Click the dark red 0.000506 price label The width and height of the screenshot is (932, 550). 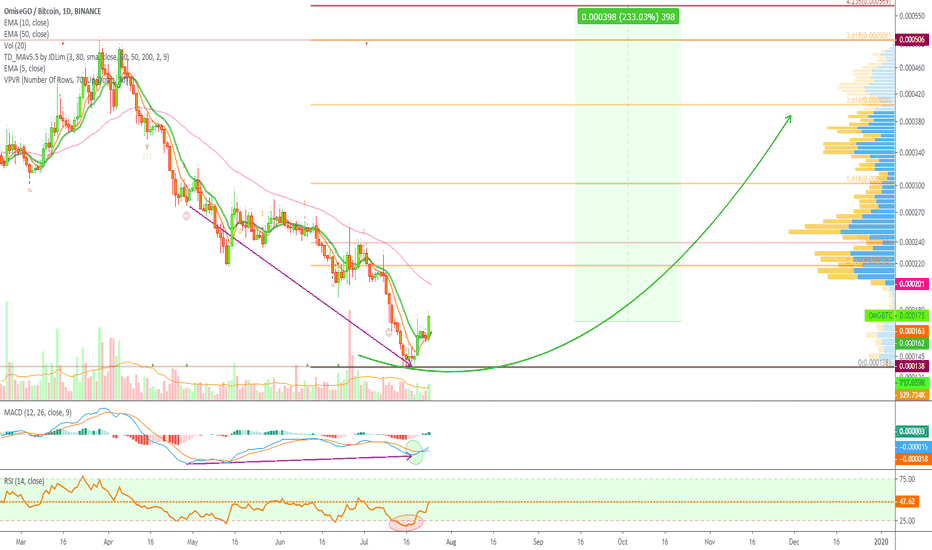pyautogui.click(x=912, y=40)
